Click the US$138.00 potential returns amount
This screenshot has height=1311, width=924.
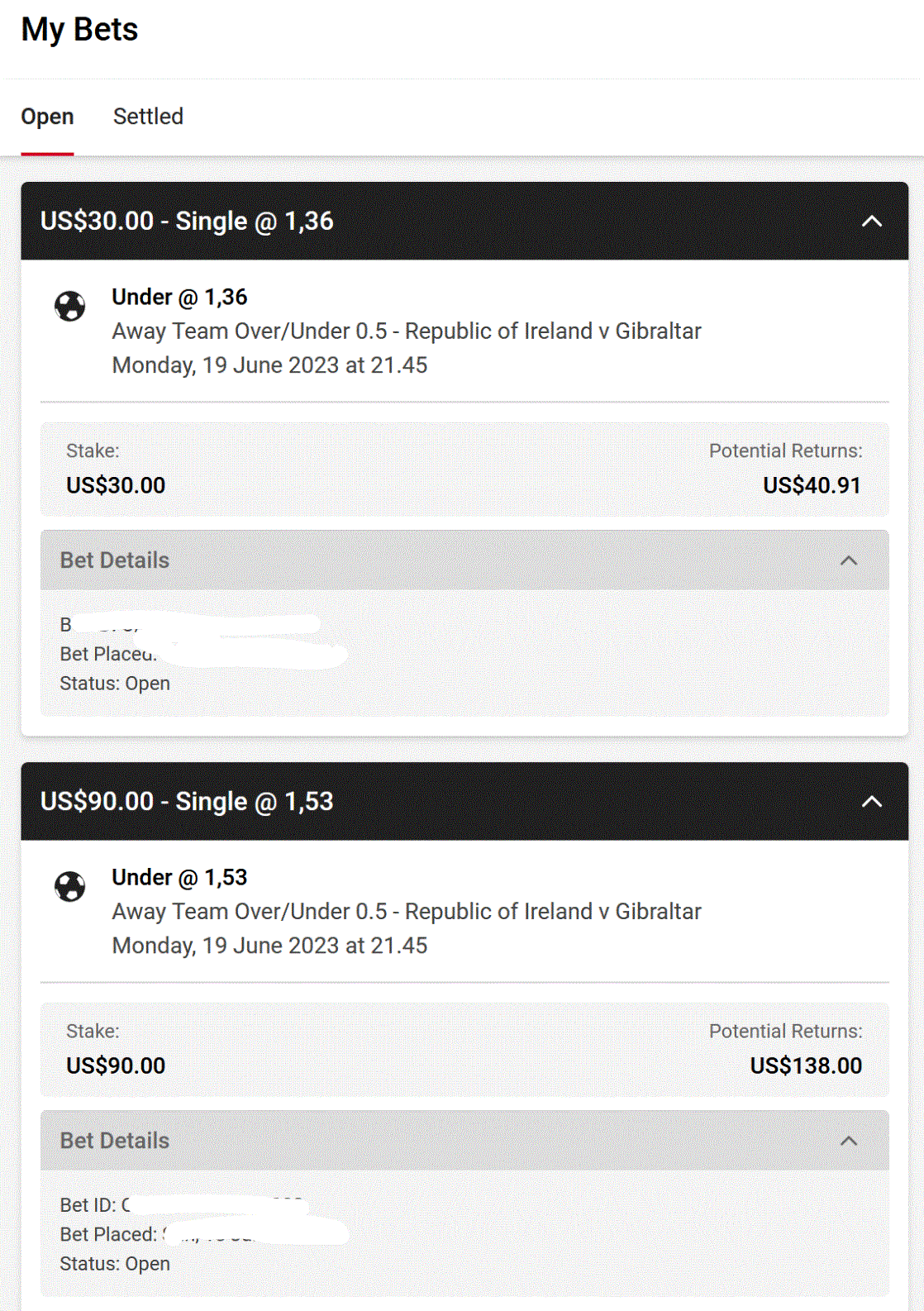coord(805,1065)
